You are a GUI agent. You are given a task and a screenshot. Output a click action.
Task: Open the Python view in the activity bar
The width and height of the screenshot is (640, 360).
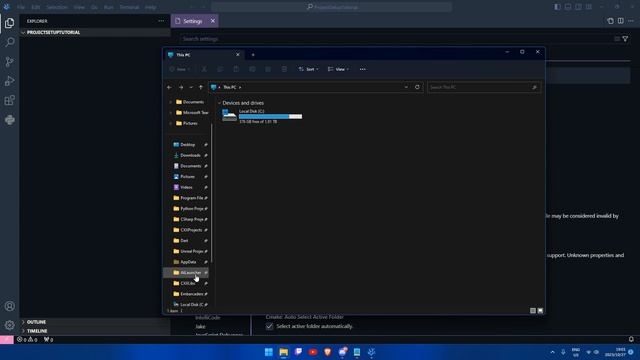tap(9, 120)
